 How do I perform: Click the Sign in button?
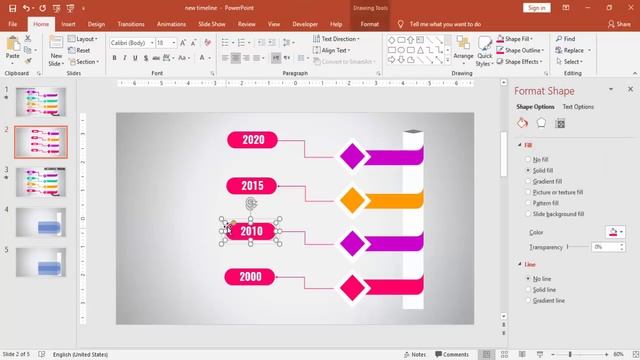[x=536, y=8]
